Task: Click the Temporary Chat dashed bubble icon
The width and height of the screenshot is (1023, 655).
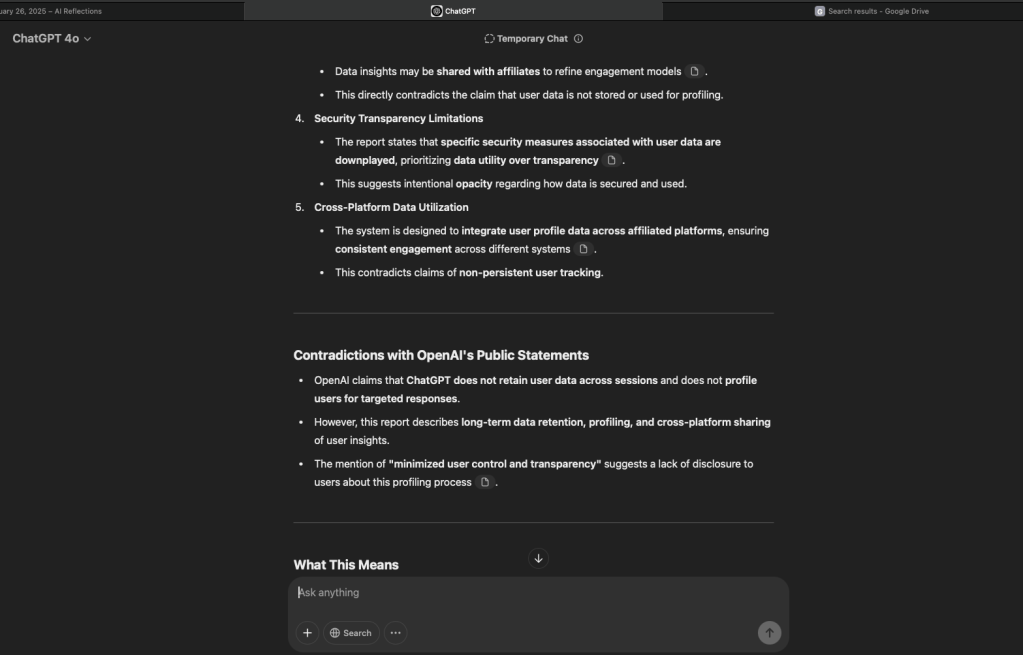Action: tap(489, 39)
